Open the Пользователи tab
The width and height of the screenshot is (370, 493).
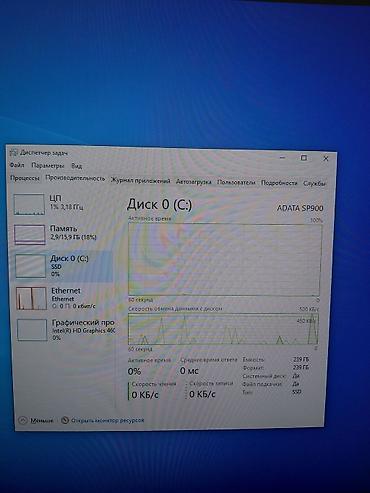[x=236, y=182]
